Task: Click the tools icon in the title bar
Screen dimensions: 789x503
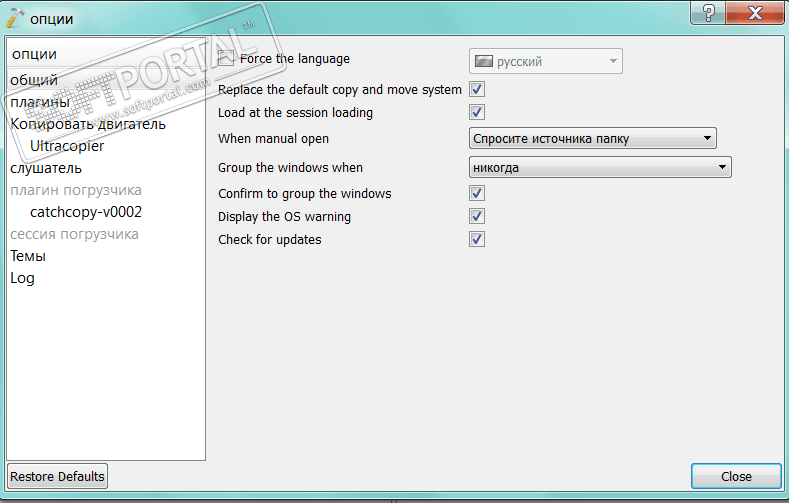Action: click(x=15, y=18)
